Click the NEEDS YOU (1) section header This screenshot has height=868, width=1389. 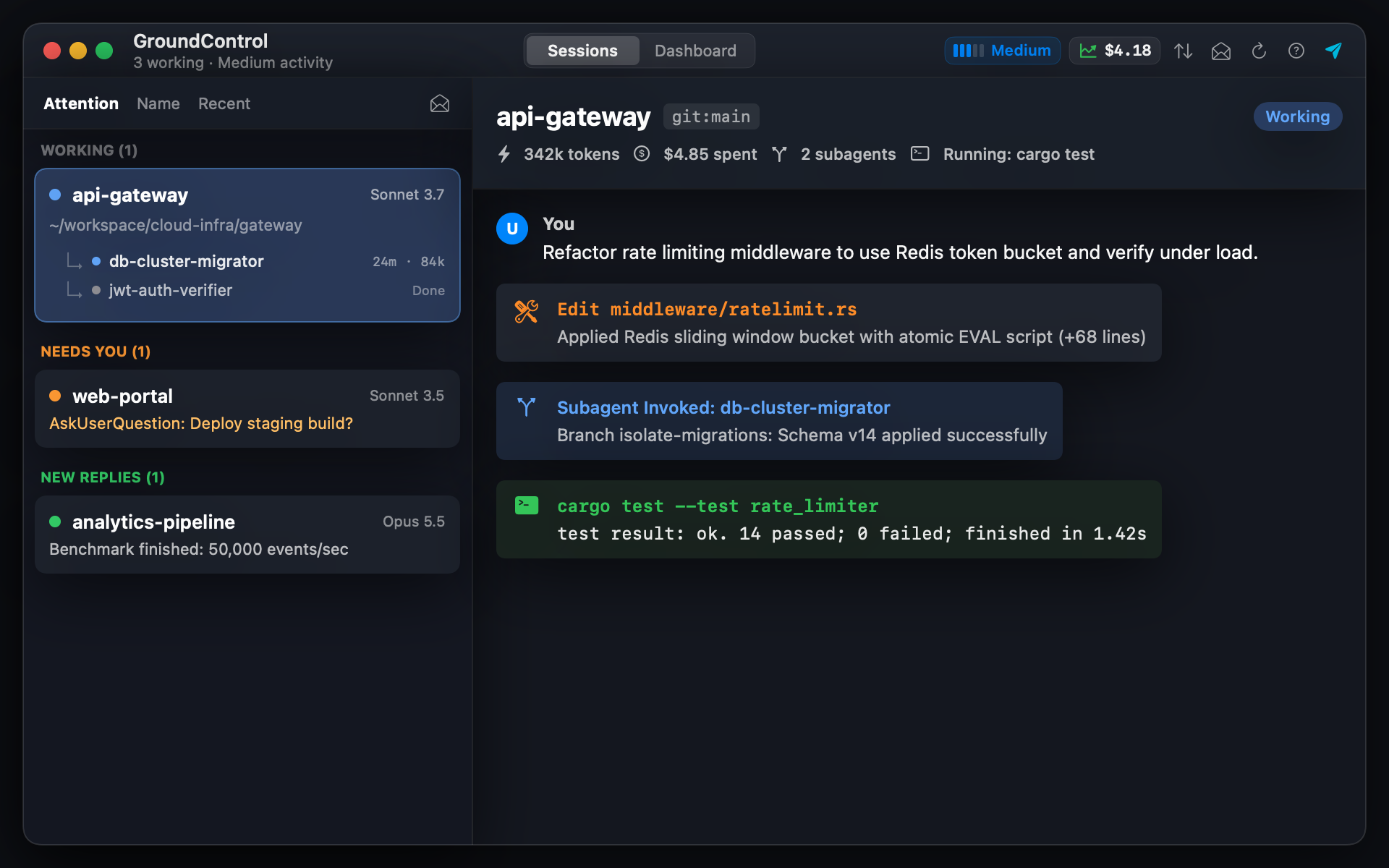pos(95,352)
